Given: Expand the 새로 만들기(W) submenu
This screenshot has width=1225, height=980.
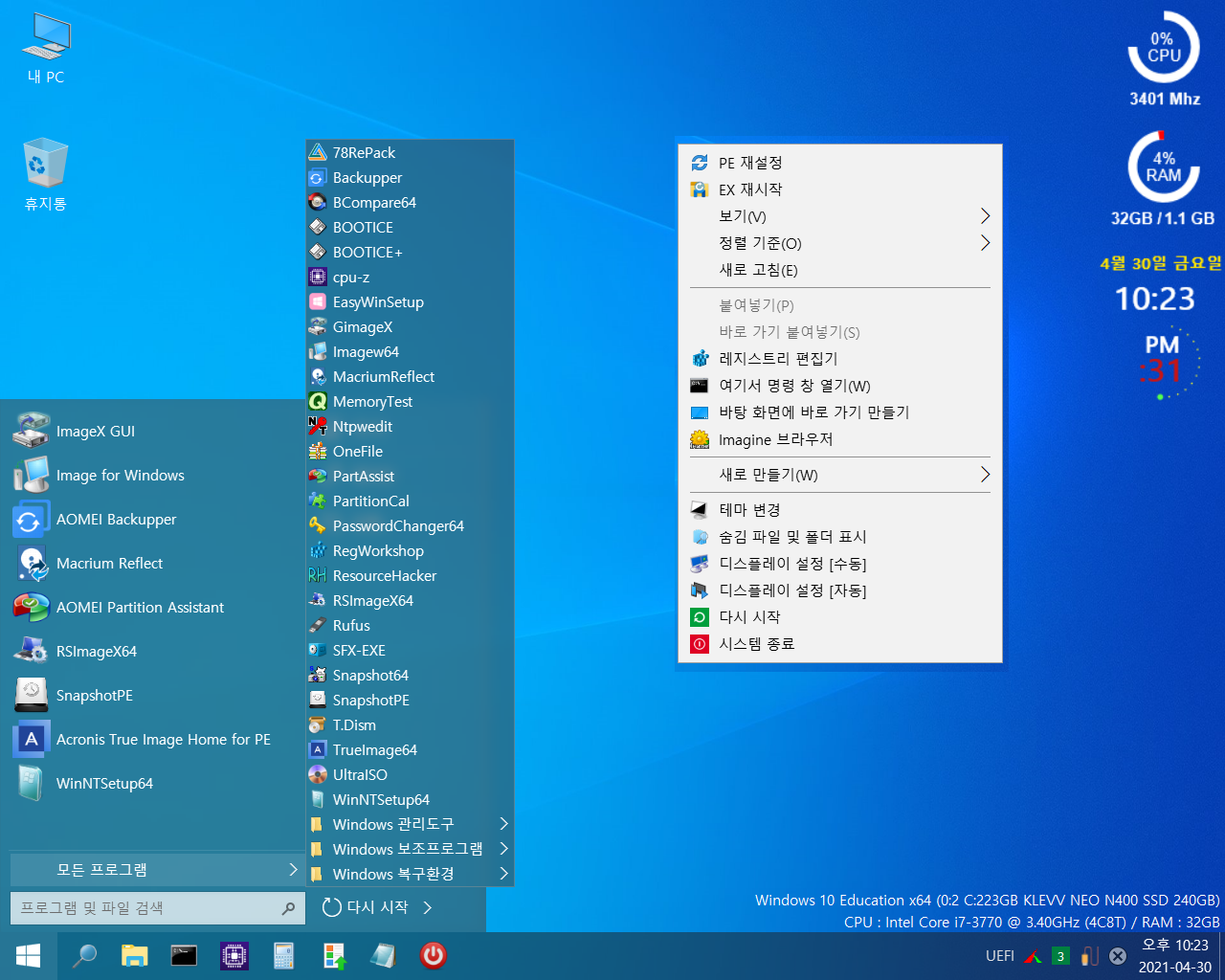Looking at the screenshot, I should 840,475.
